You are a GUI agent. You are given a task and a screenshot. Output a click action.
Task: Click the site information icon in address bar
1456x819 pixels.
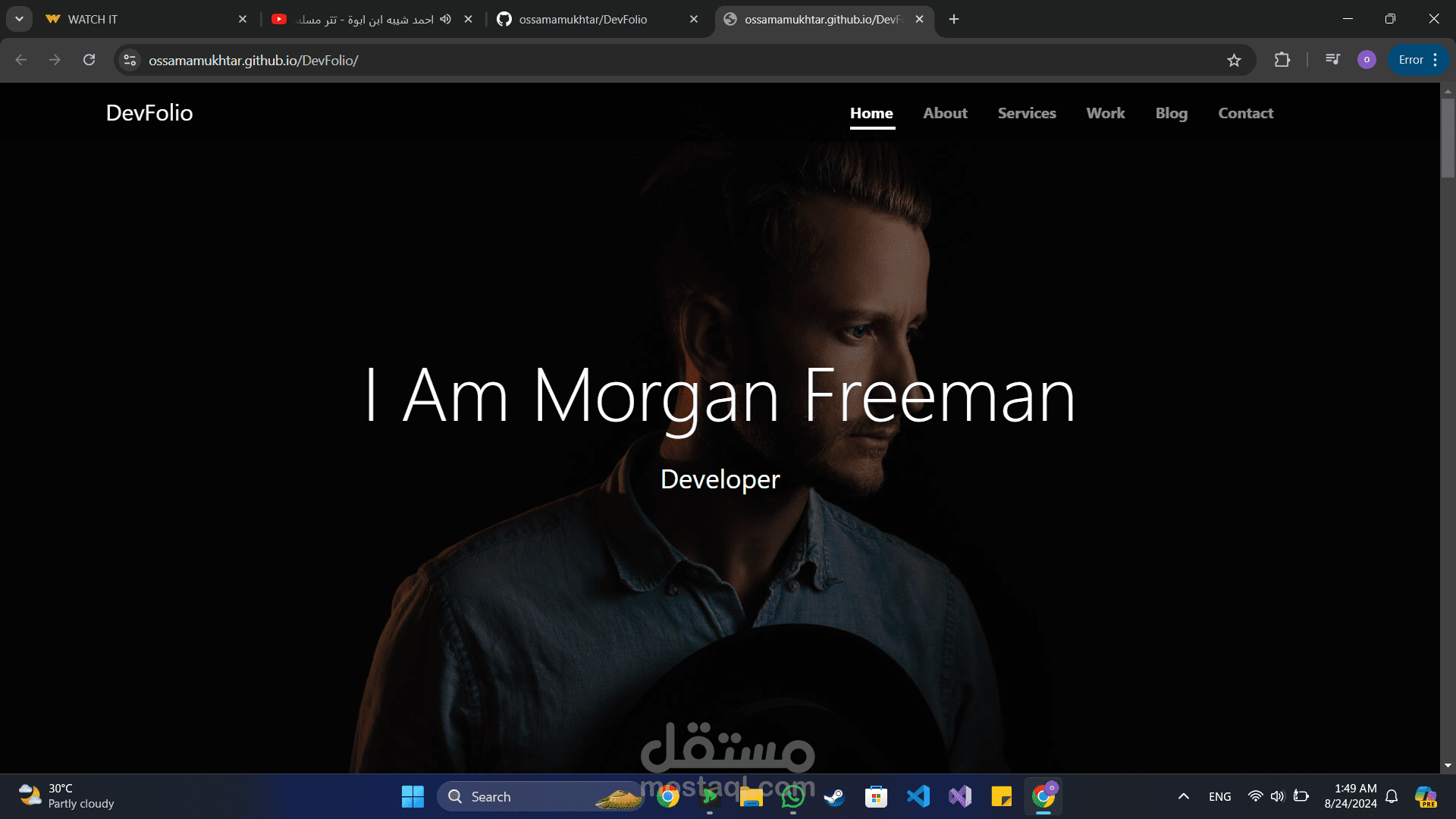[x=130, y=60]
